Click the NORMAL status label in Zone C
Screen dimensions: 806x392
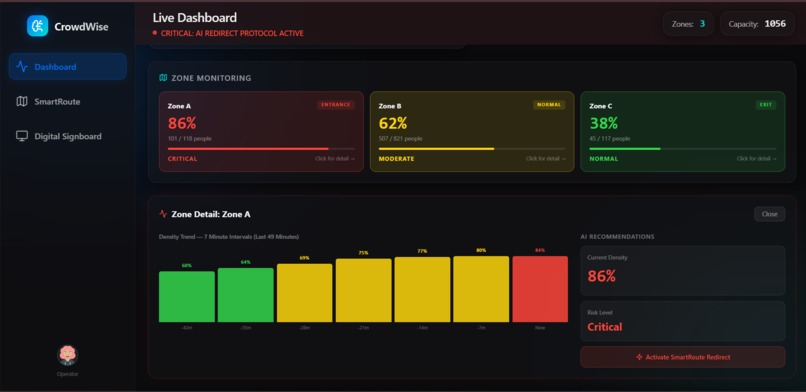pos(604,159)
